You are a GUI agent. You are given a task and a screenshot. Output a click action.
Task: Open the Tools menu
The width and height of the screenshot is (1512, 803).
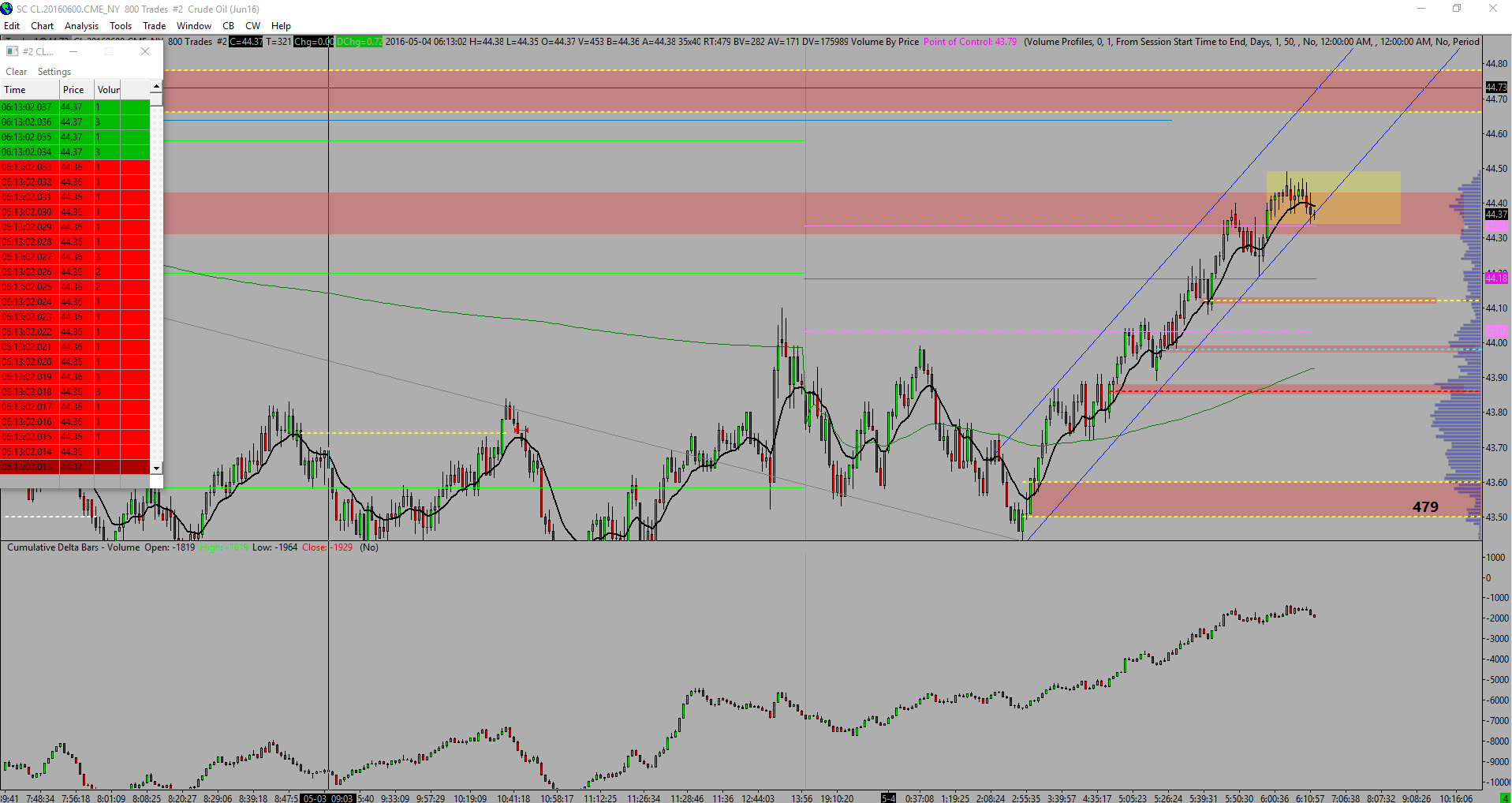[x=121, y=26]
